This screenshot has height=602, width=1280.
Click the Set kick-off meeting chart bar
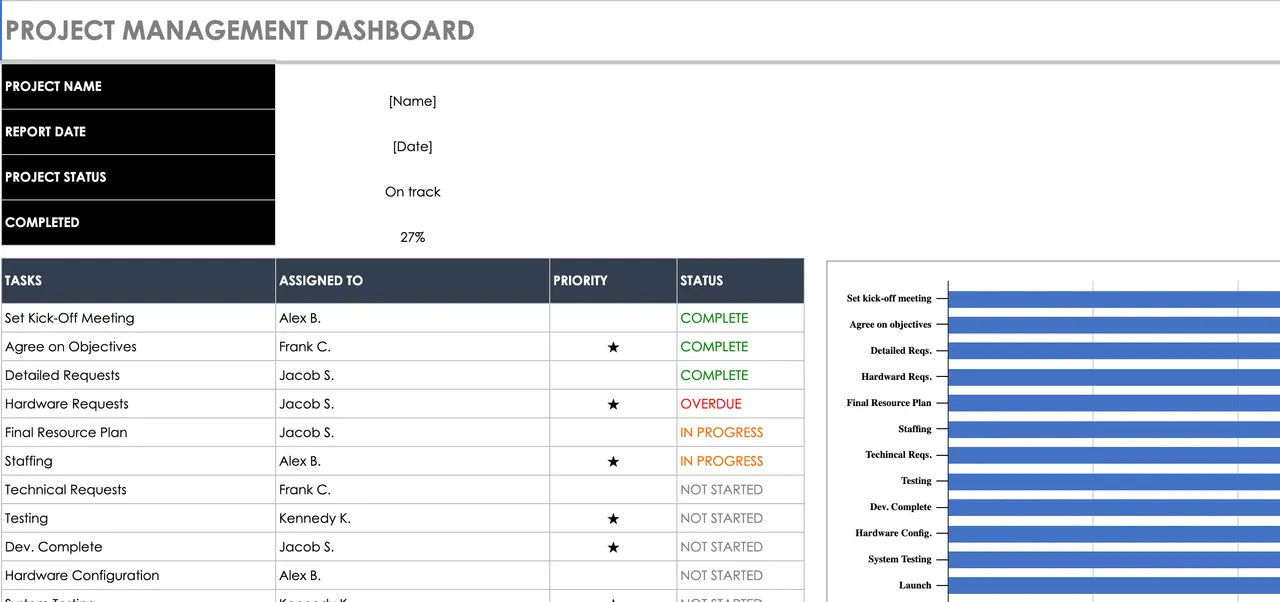click(1114, 299)
